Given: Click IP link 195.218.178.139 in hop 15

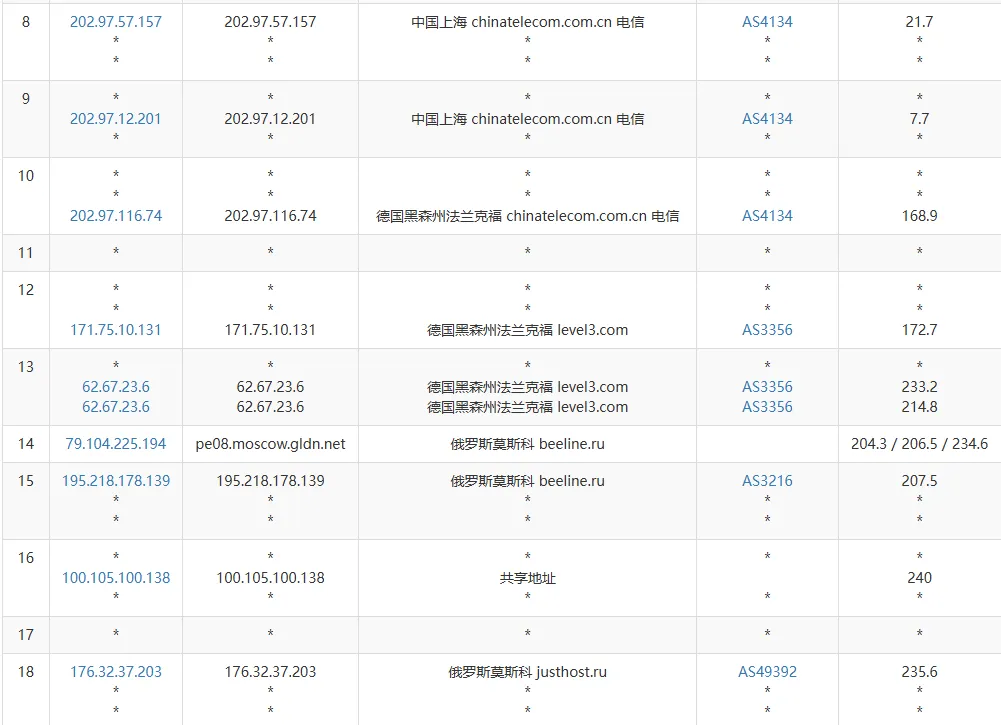Looking at the screenshot, I should (x=116, y=481).
